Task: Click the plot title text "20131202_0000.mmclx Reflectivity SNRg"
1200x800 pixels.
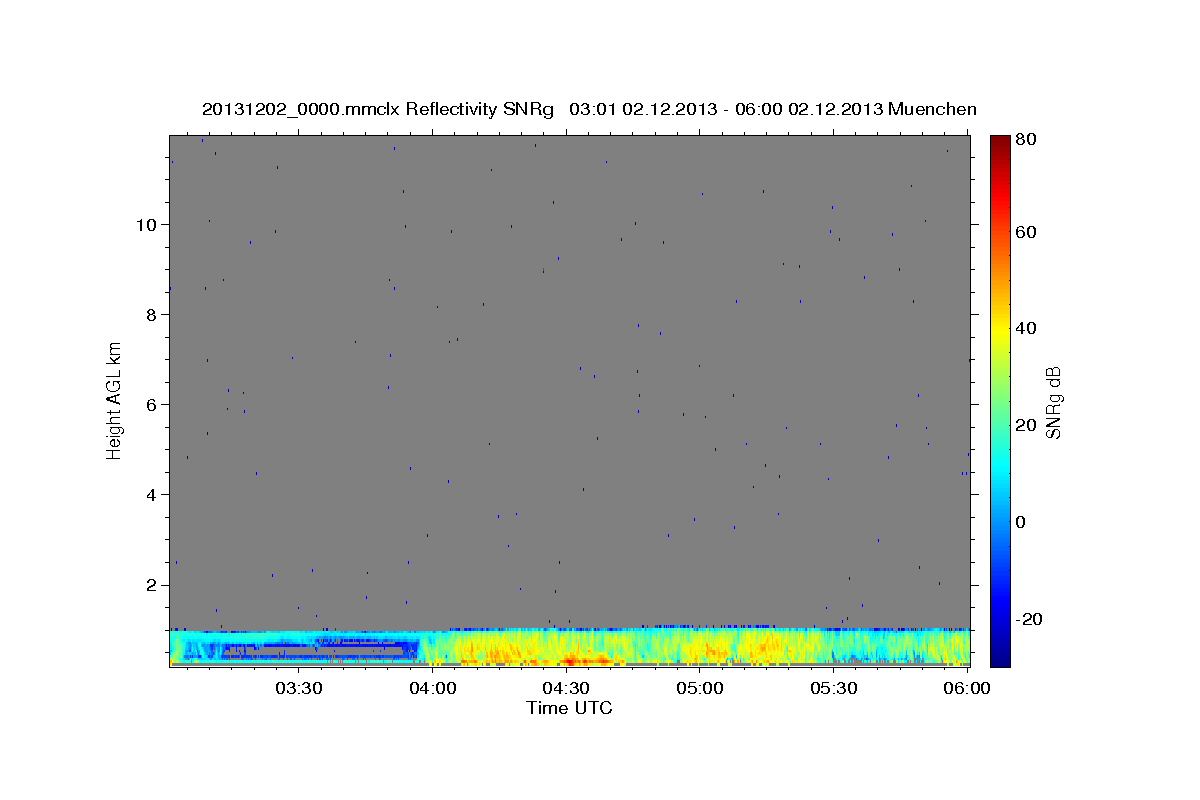Action: click(378, 109)
